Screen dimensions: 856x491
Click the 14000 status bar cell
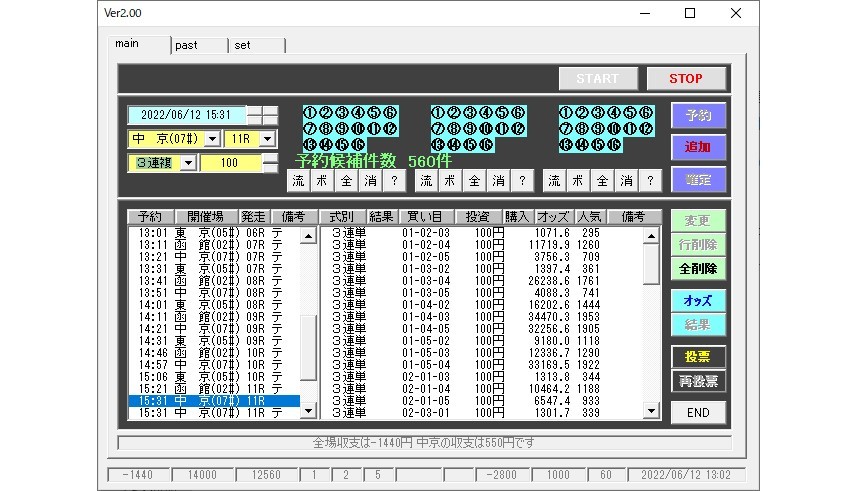coord(203,475)
